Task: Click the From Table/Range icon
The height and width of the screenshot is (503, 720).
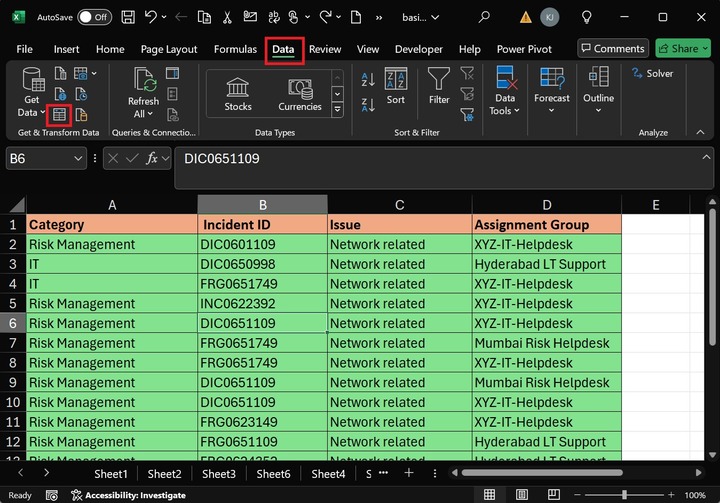Action: [x=60, y=114]
